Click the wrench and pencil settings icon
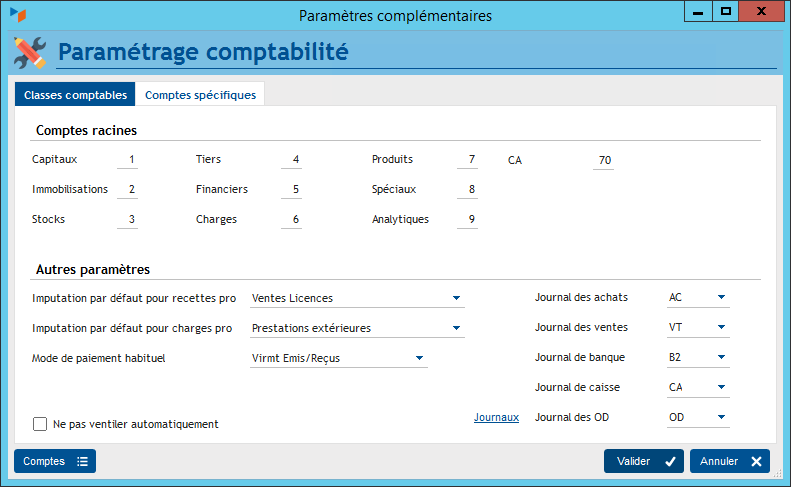791x487 pixels. click(x=30, y=51)
